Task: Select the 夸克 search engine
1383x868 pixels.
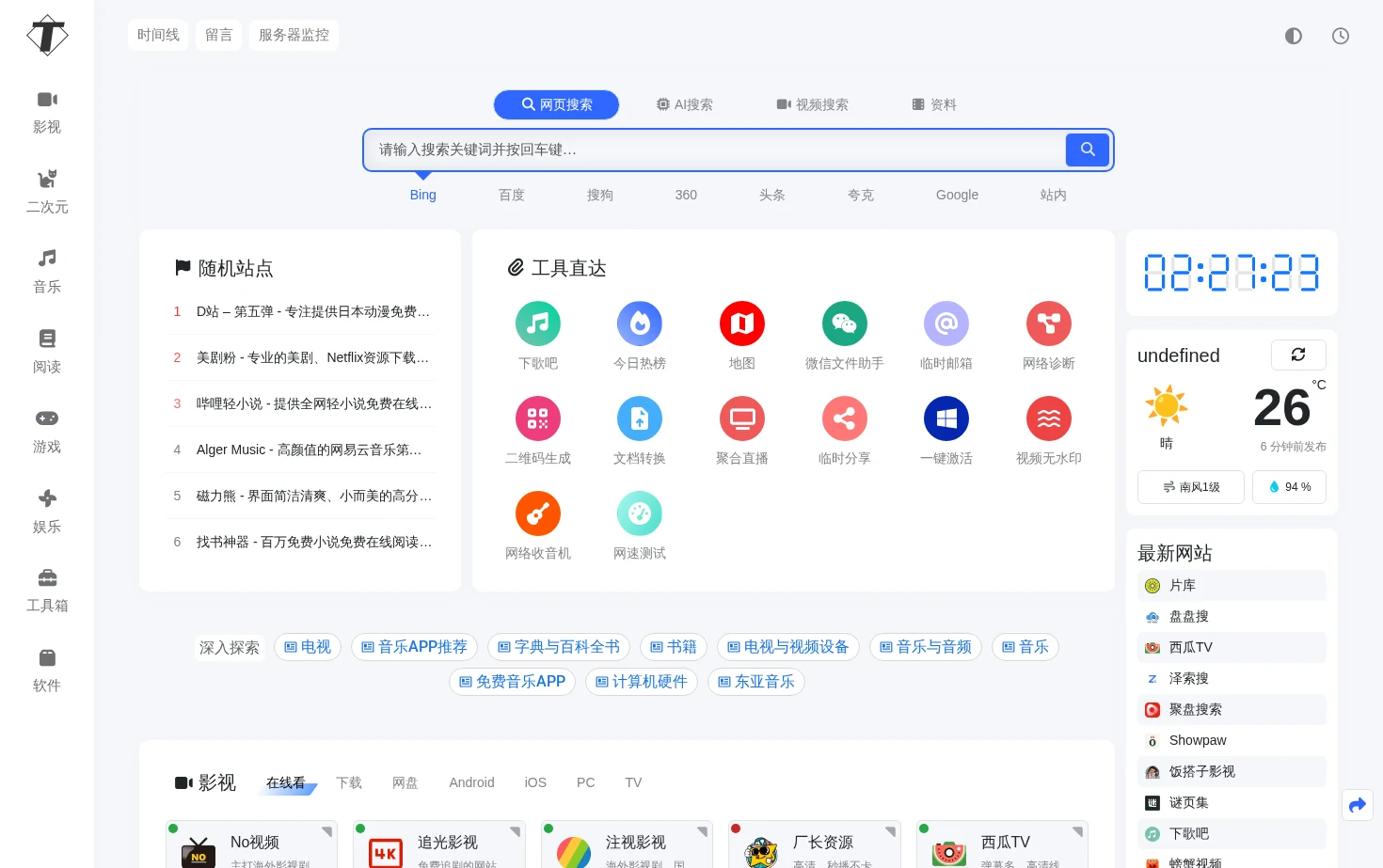Action: tap(861, 195)
